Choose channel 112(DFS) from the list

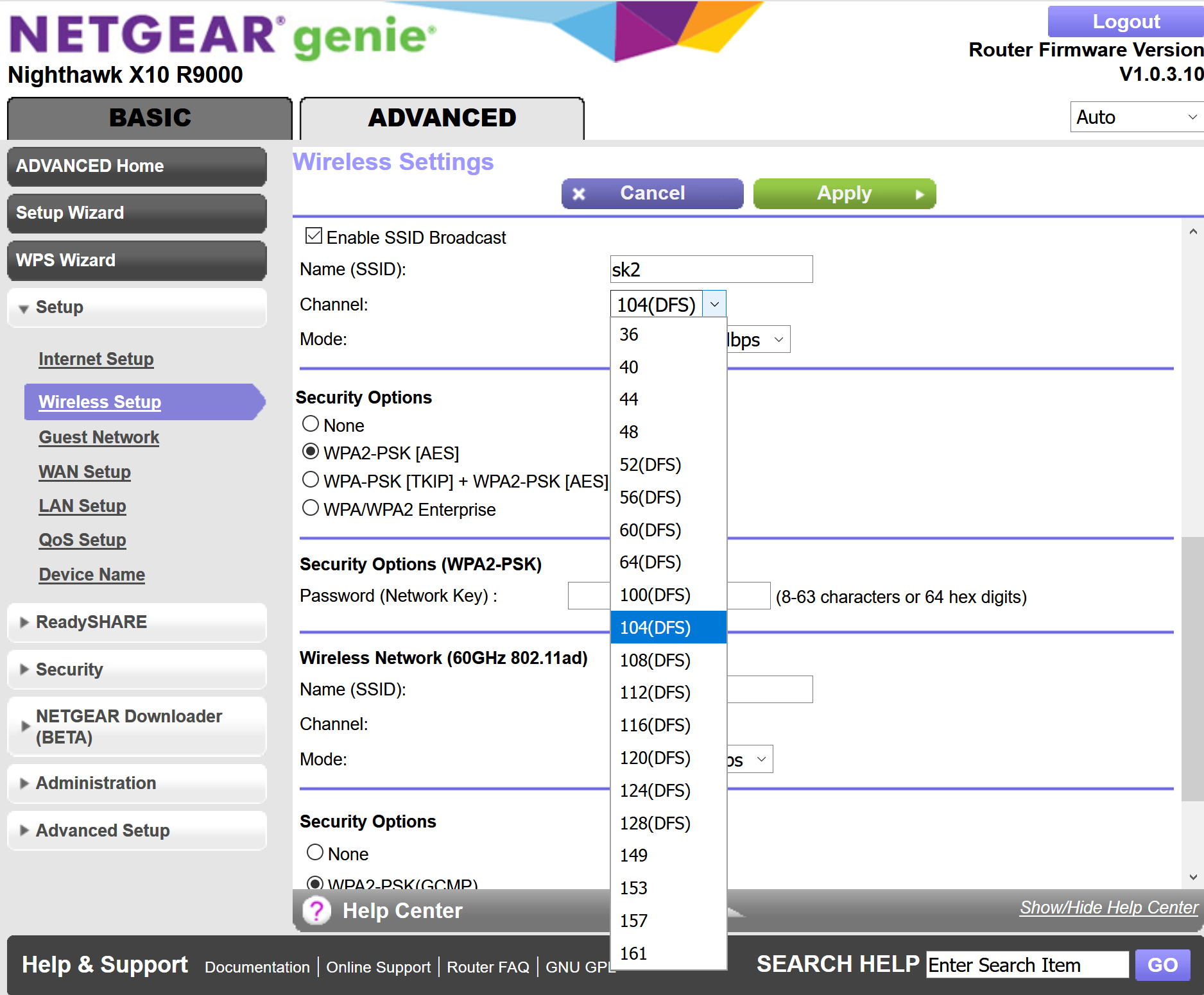668,692
